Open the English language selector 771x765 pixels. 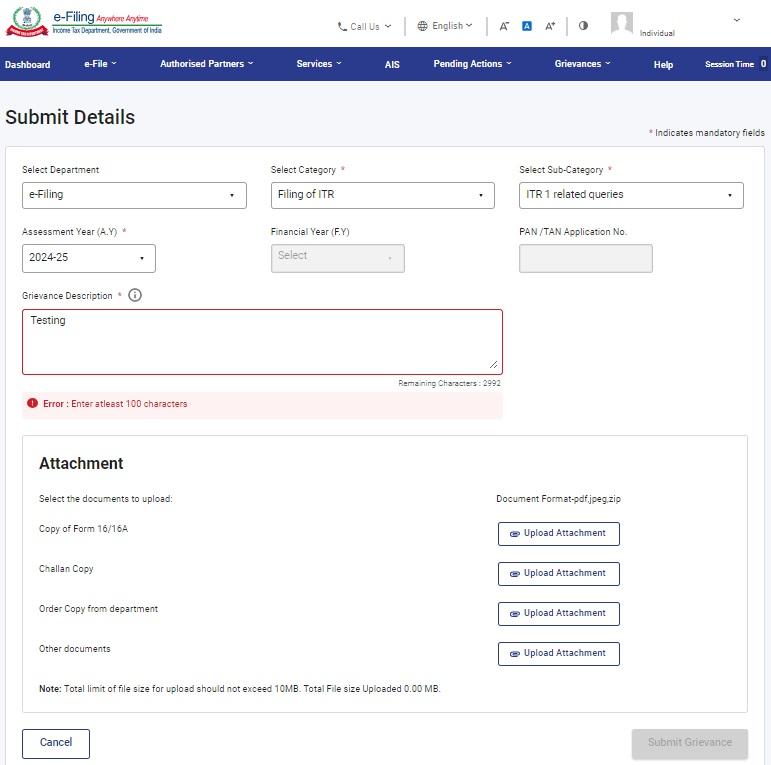click(x=446, y=26)
